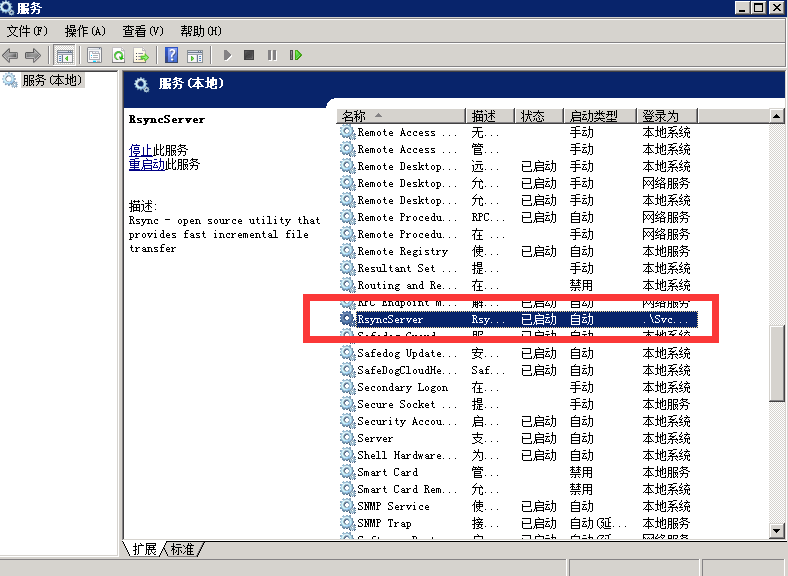Screen dimensions: 788x576
Task: Click the Stop Service square icon
Action: (x=249, y=55)
